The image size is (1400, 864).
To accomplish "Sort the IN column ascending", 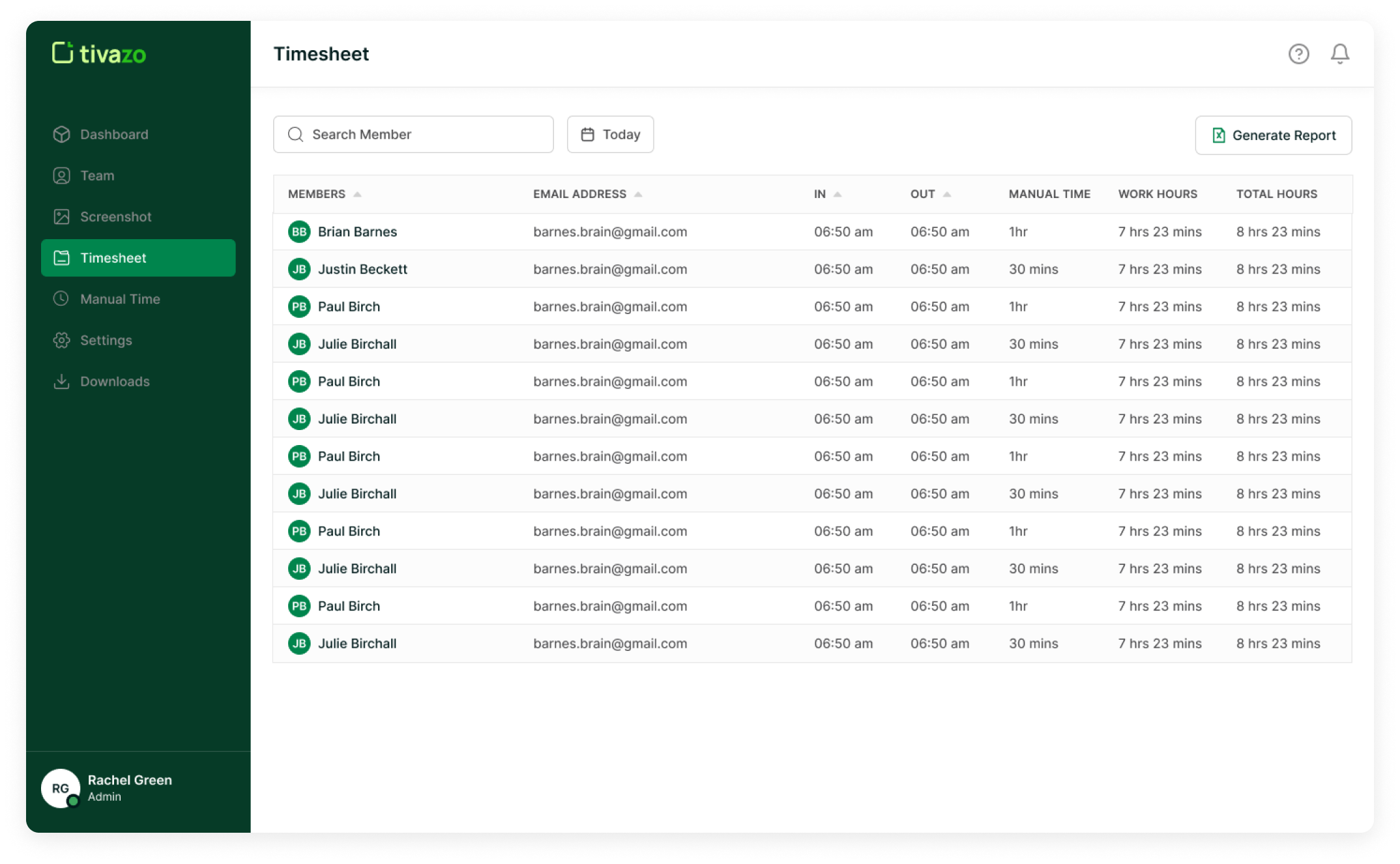I will (839, 194).
